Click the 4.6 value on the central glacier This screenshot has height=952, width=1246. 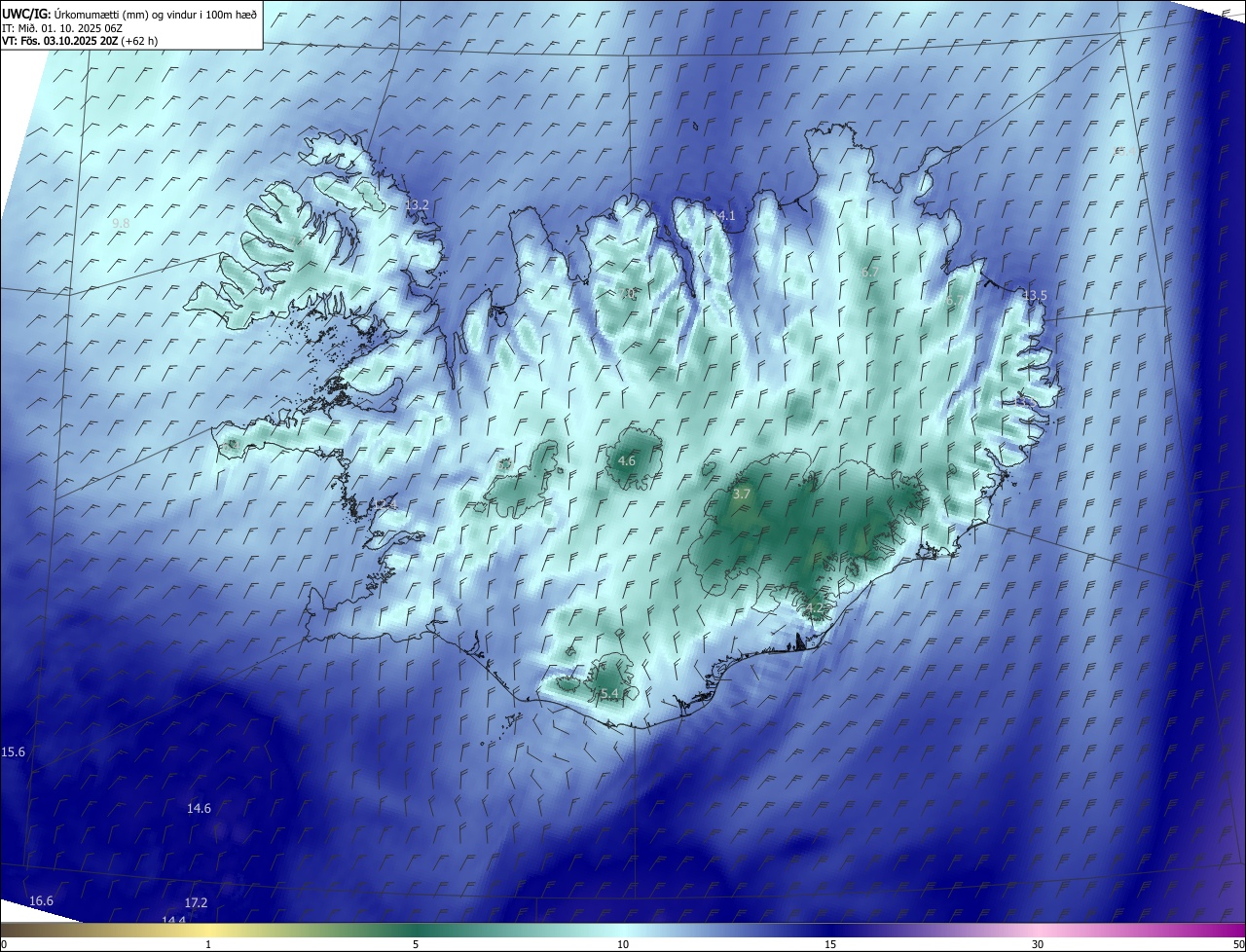[x=627, y=461]
